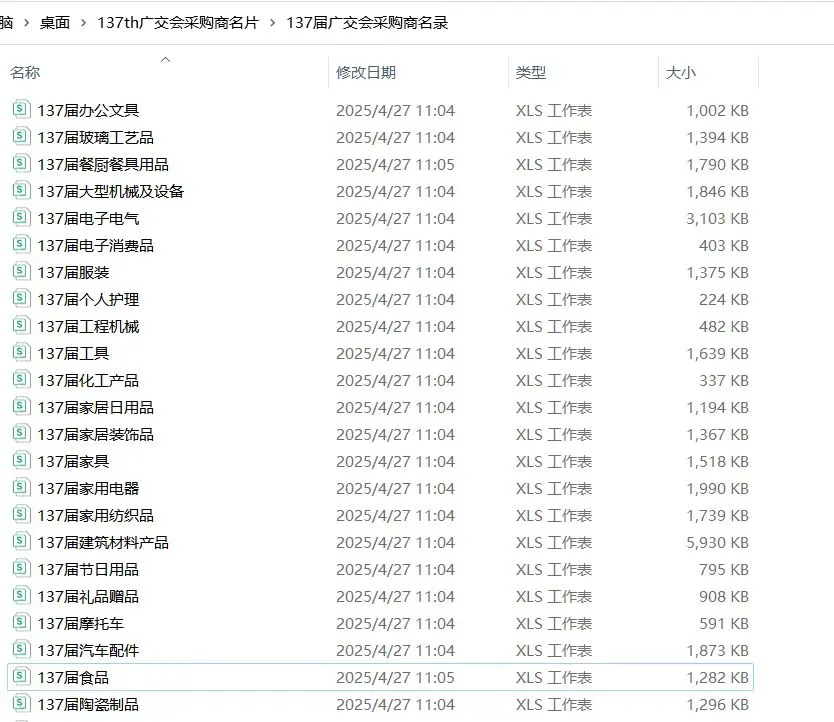This screenshot has width=834, height=722.
Task: Click the file icon for 137届建筑材料产品
Action: (21, 542)
